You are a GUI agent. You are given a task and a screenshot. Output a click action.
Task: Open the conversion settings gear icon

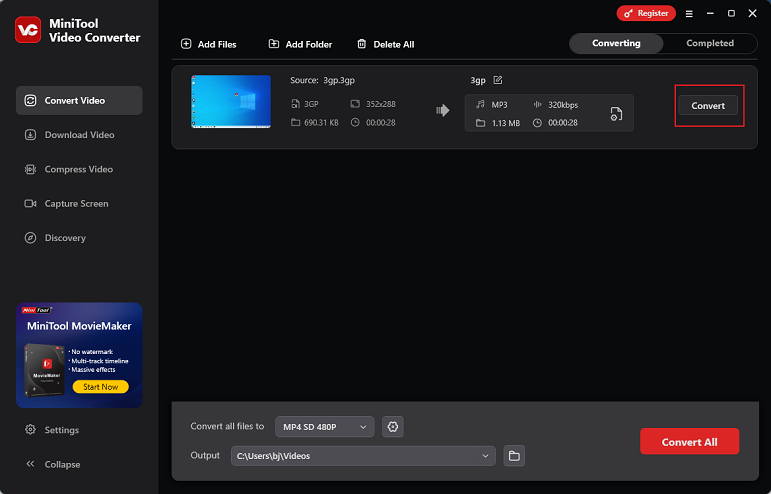pos(393,427)
